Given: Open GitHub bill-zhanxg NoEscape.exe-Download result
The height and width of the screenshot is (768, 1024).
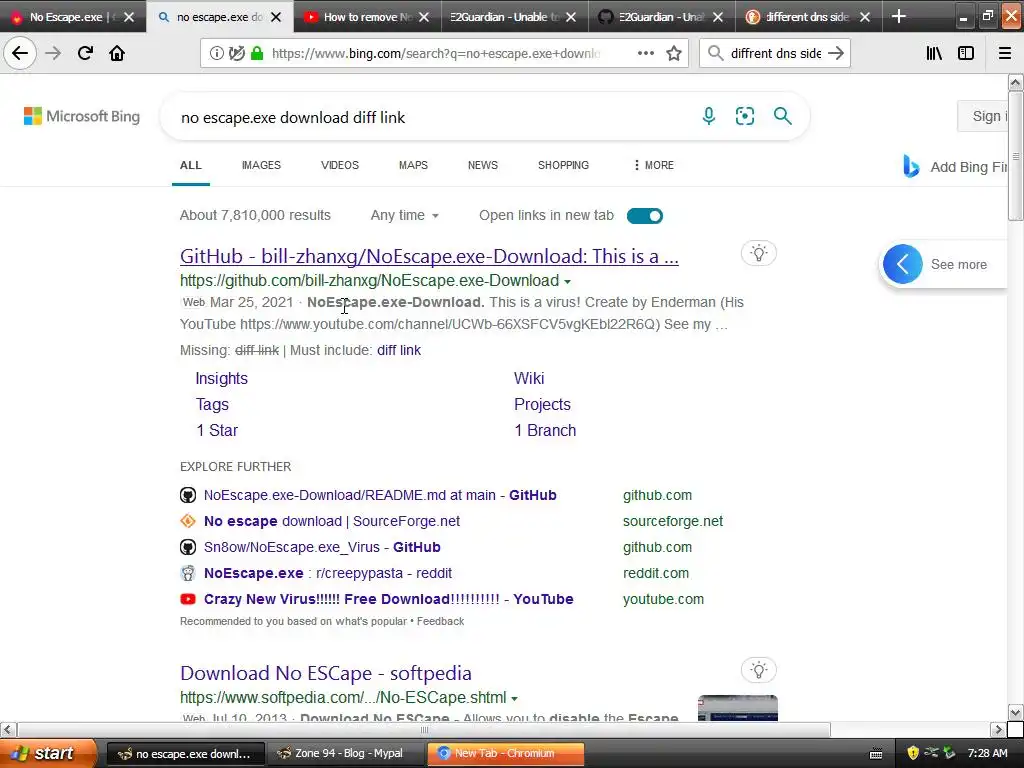Looking at the screenshot, I should 429,256.
